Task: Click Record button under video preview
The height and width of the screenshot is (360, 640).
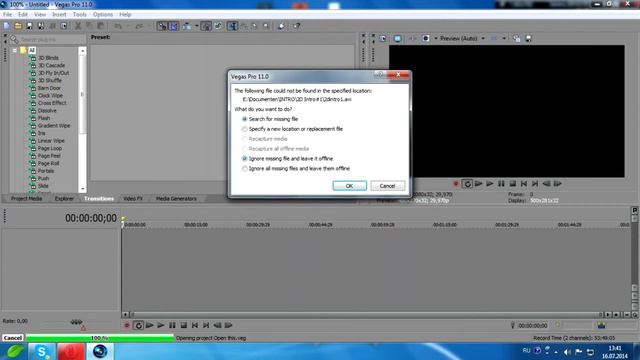Action: click(x=456, y=184)
